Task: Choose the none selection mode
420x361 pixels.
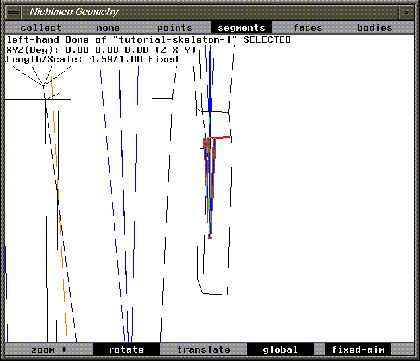Action: (x=108, y=27)
